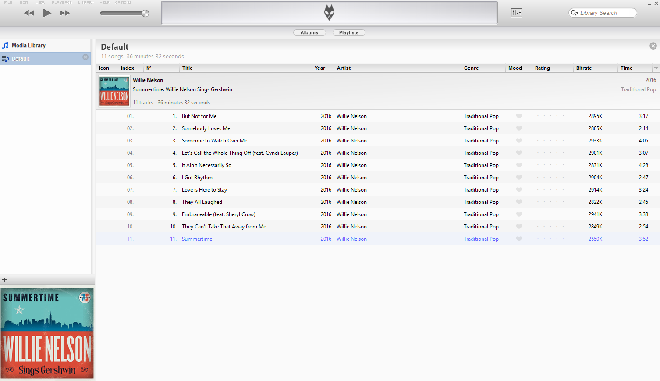Sort by the Year column header
The width and height of the screenshot is (660, 381).
pos(320,68)
